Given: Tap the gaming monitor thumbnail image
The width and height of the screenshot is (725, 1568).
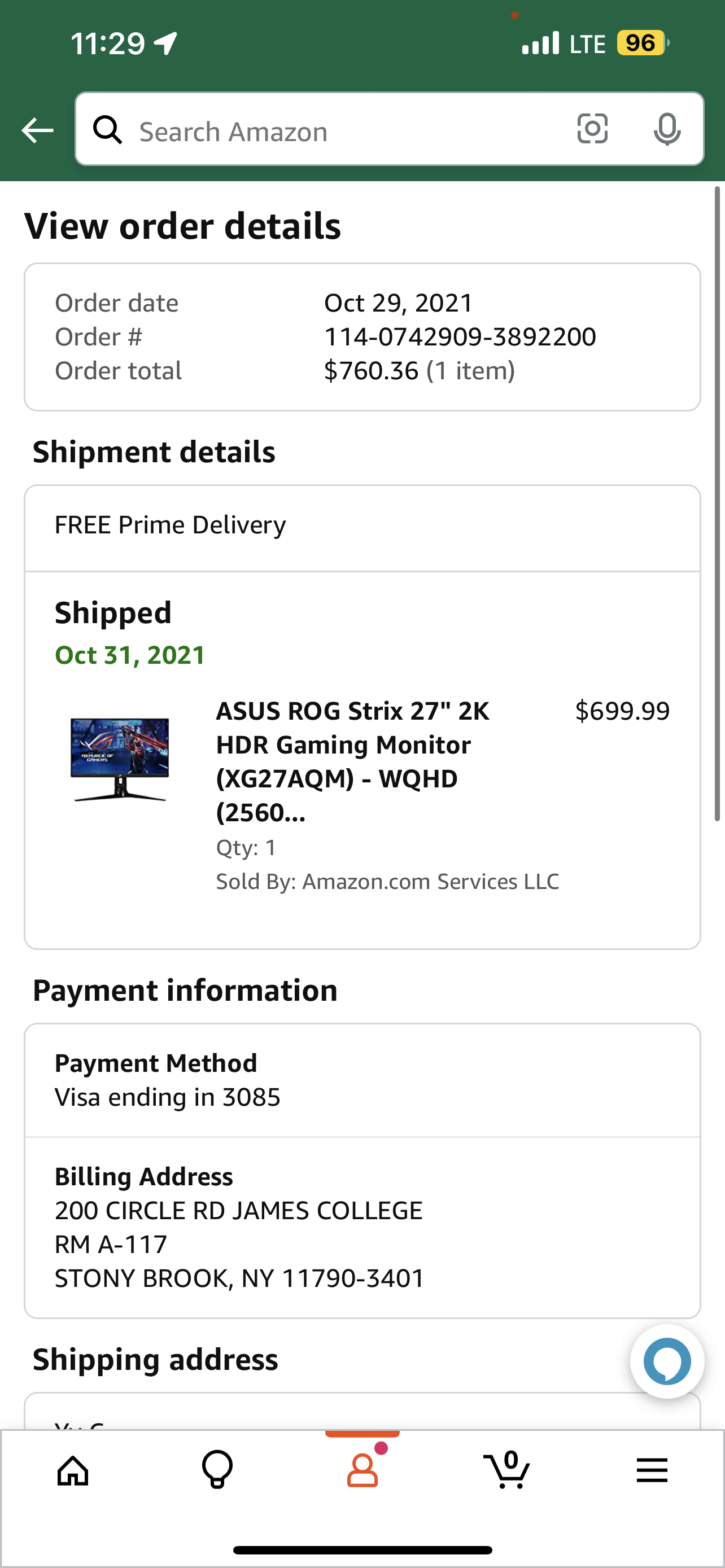Looking at the screenshot, I should click(x=120, y=759).
